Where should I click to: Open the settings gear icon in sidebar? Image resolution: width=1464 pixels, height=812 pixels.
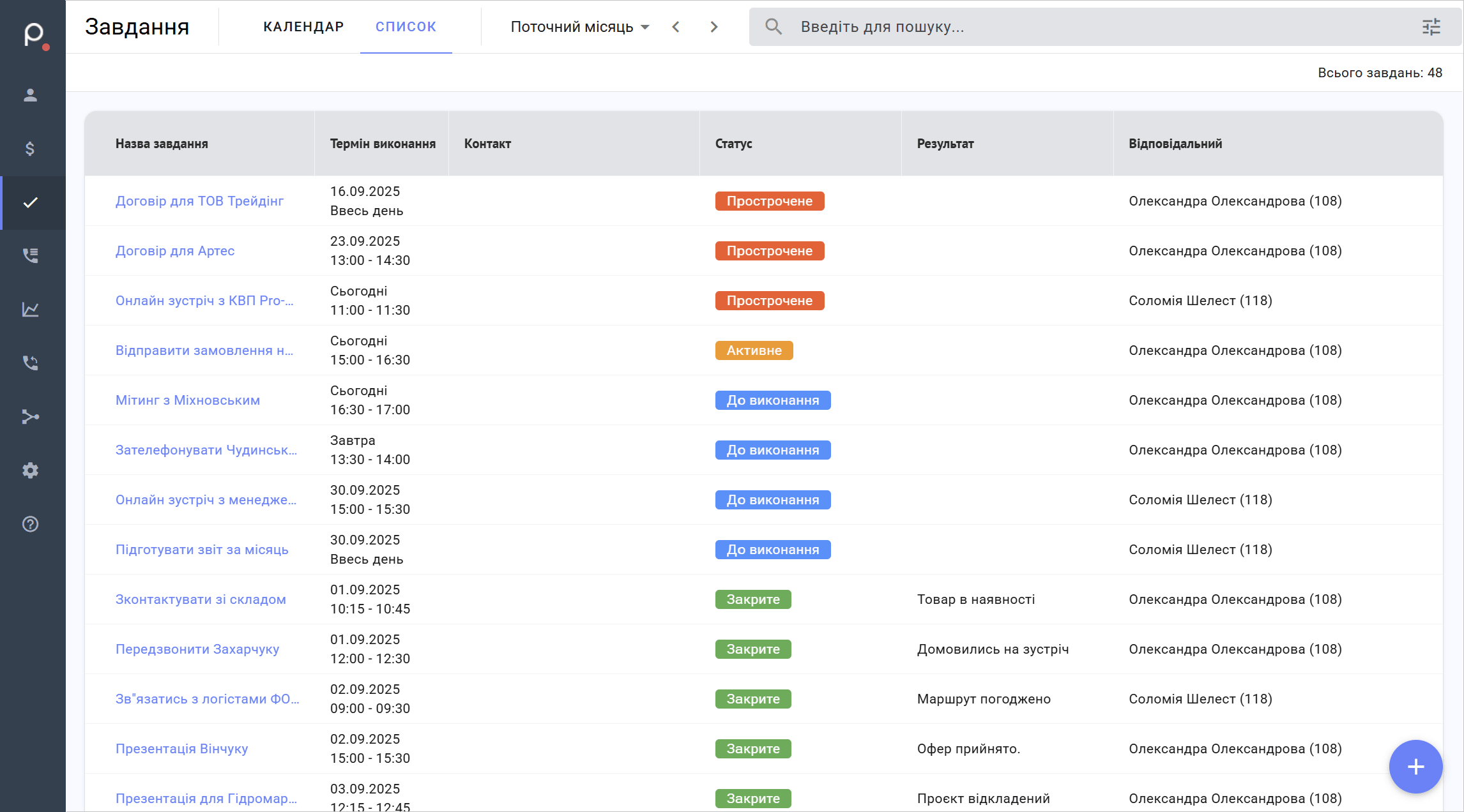30,470
